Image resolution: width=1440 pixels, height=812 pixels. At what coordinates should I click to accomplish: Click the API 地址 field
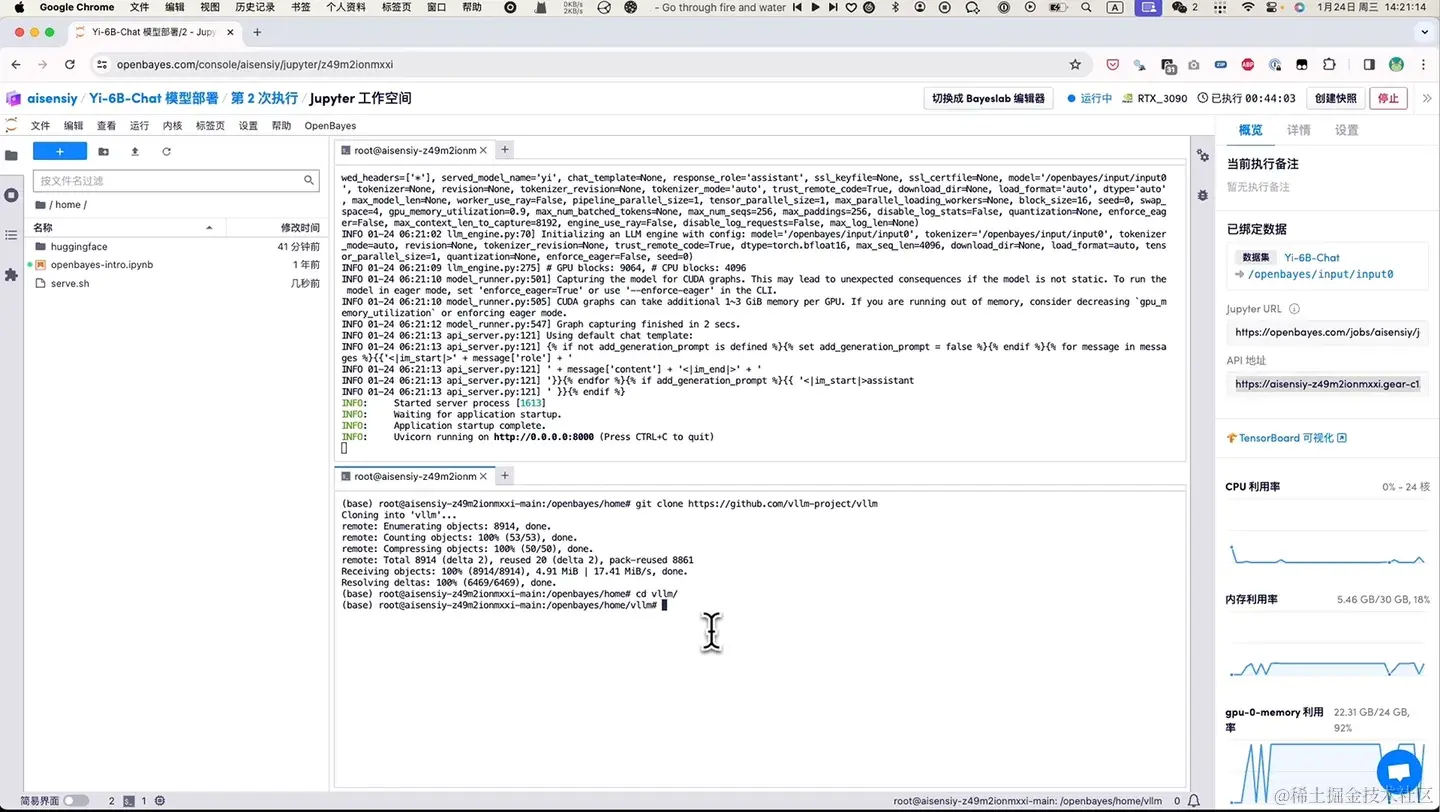click(x=1326, y=384)
